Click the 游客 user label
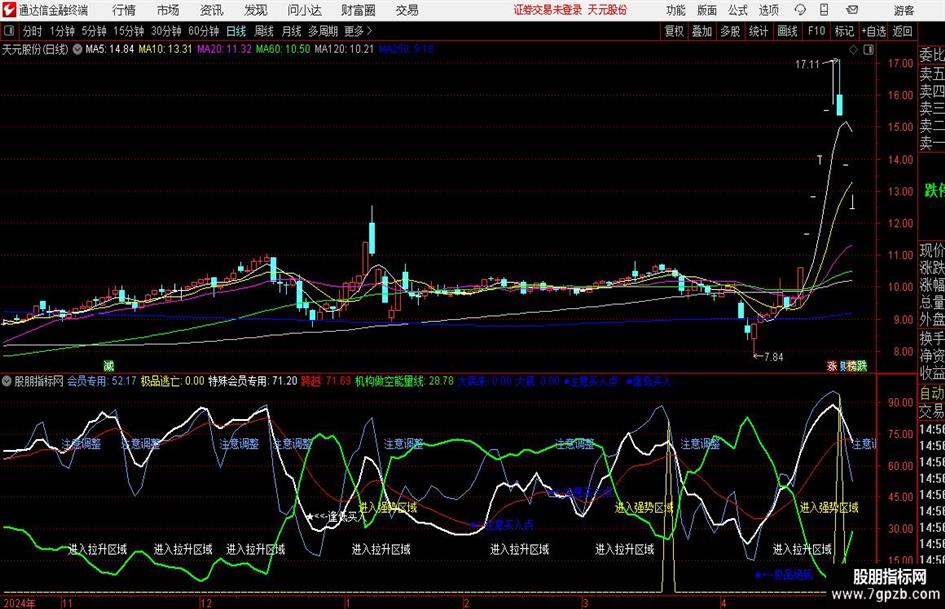This screenshot has height=609, width=945. (904, 10)
